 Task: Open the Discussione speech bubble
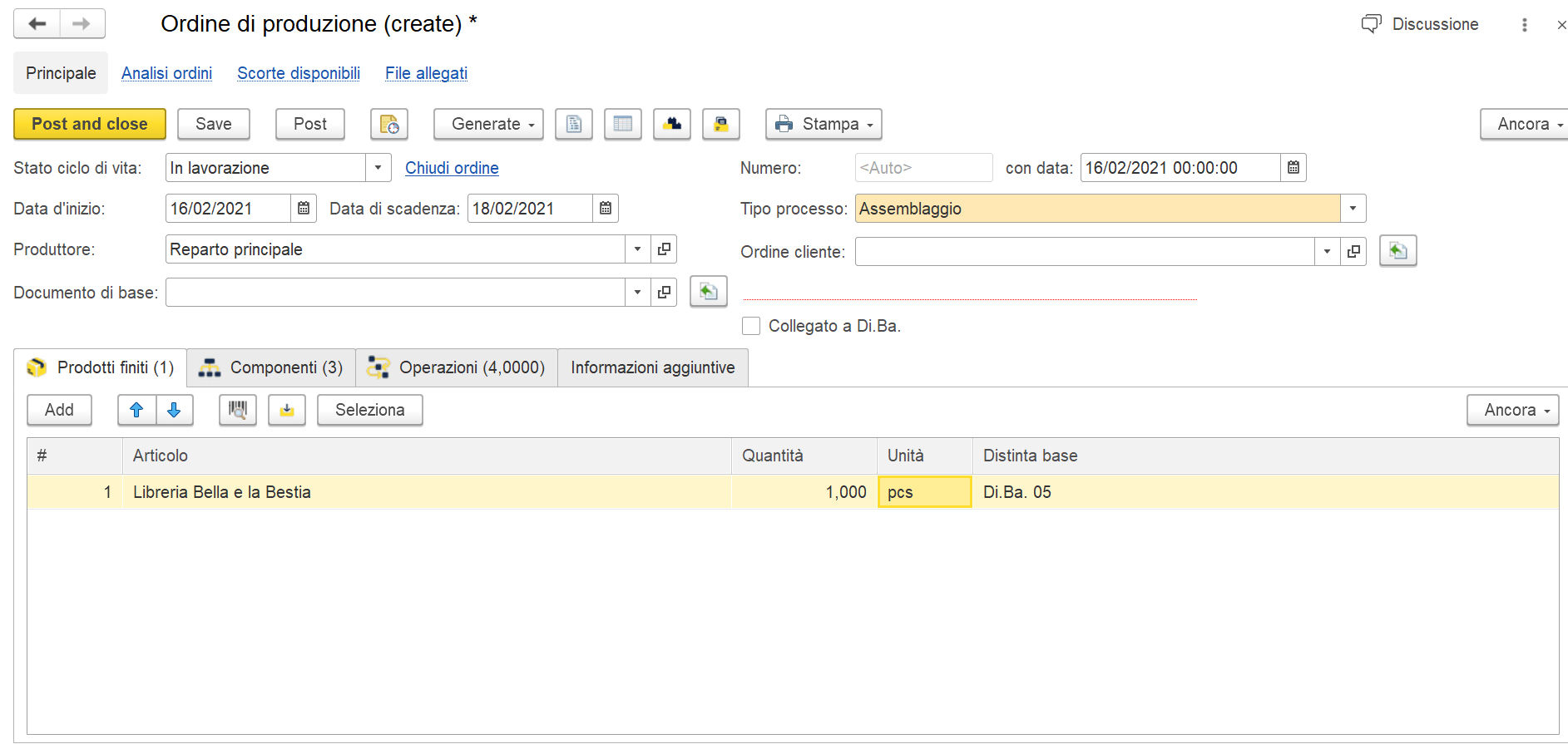1420,24
